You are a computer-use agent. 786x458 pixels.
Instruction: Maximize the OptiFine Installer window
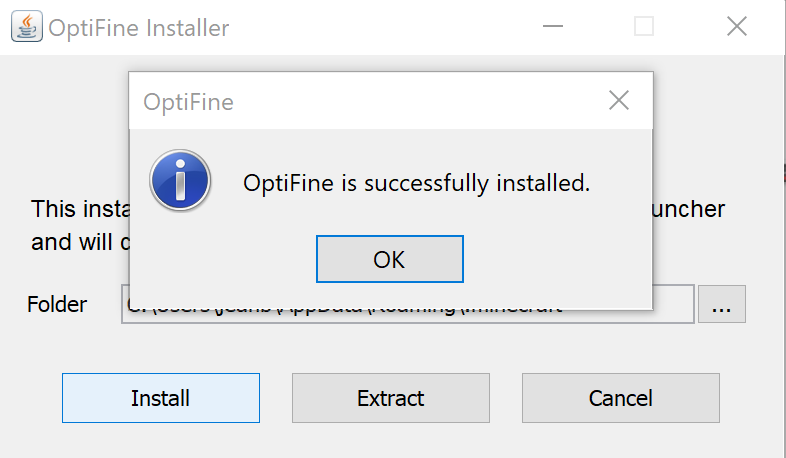[x=644, y=27]
